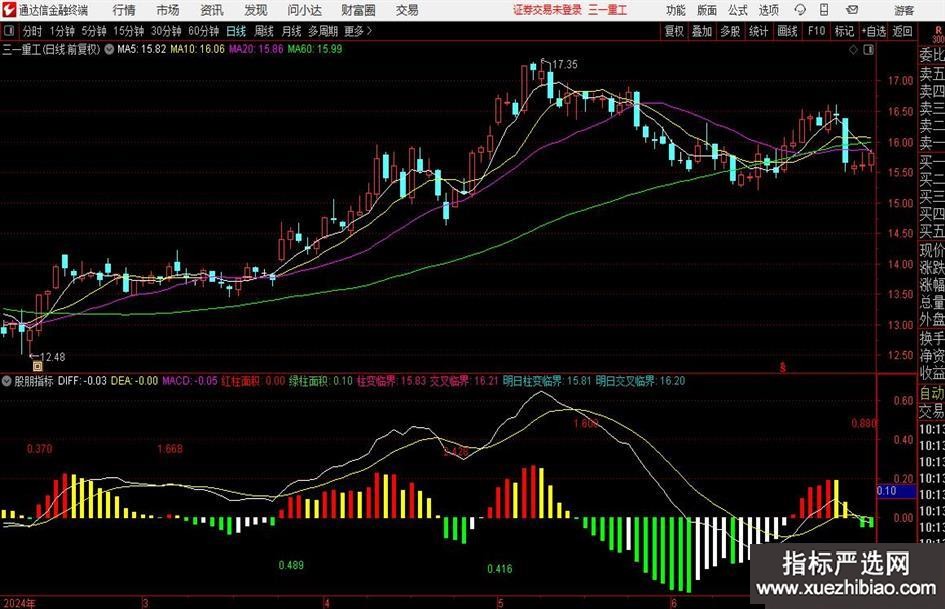Open the mail envelope icon
Image resolution: width=945 pixels, height=609 pixels.
[x=852, y=10]
